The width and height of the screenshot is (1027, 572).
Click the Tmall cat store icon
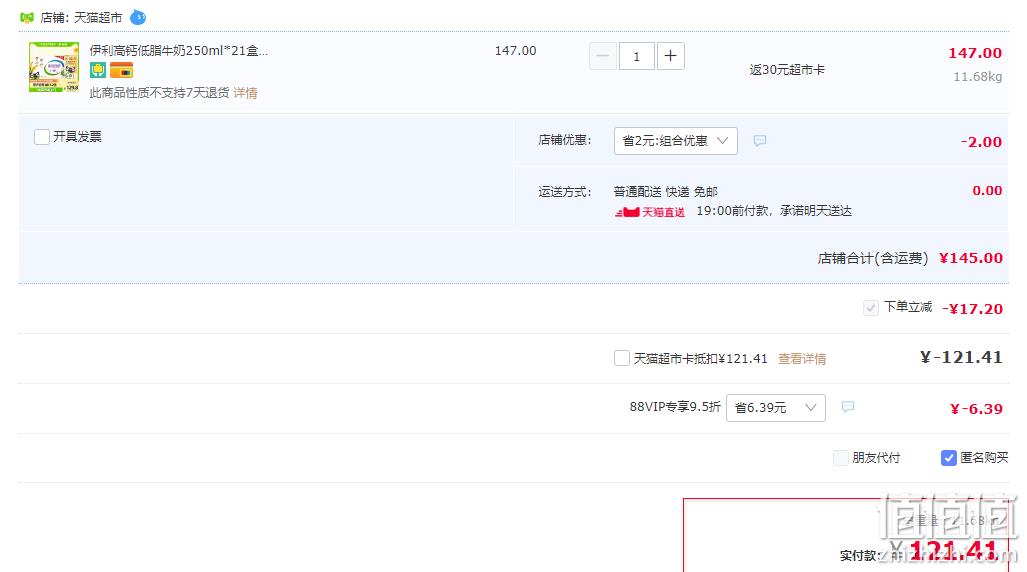click(27, 18)
